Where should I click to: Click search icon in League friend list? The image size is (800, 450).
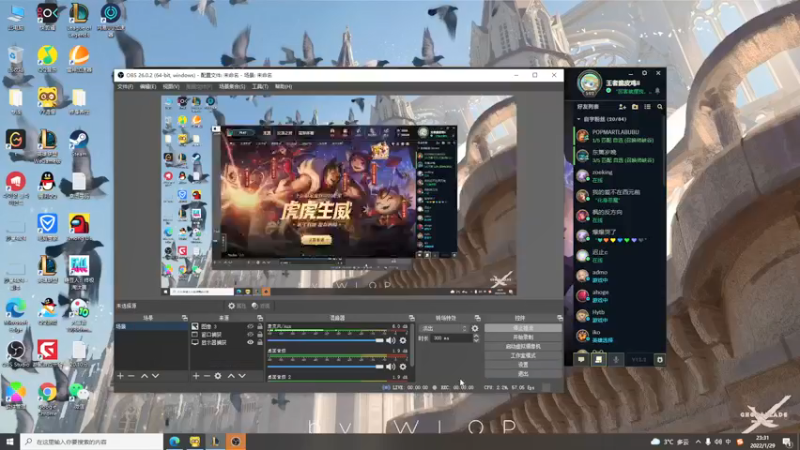660,107
